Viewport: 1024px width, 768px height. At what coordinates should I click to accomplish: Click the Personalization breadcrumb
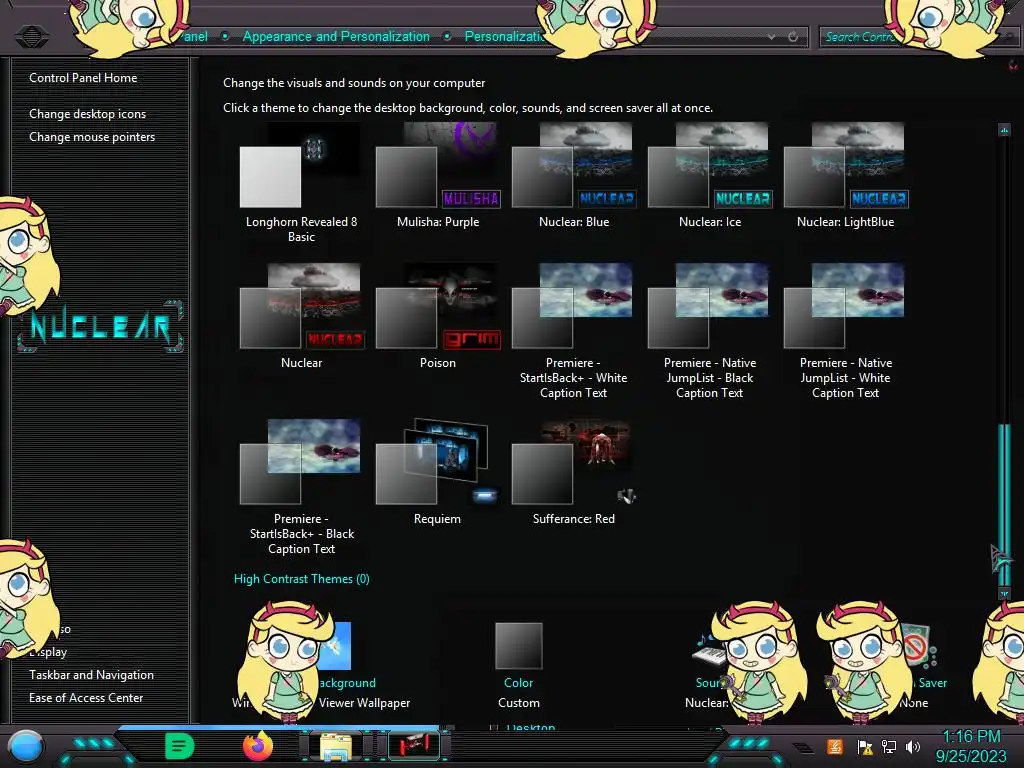point(505,37)
